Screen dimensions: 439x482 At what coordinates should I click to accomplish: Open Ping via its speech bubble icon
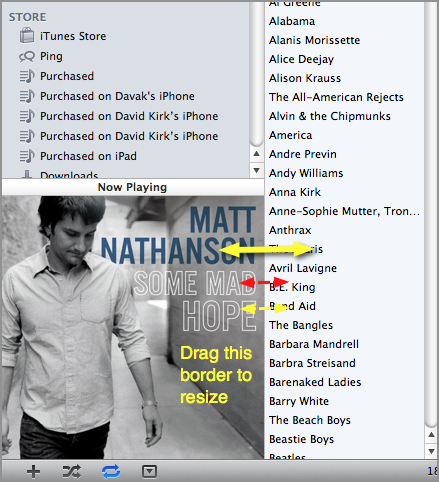click(x=27, y=56)
